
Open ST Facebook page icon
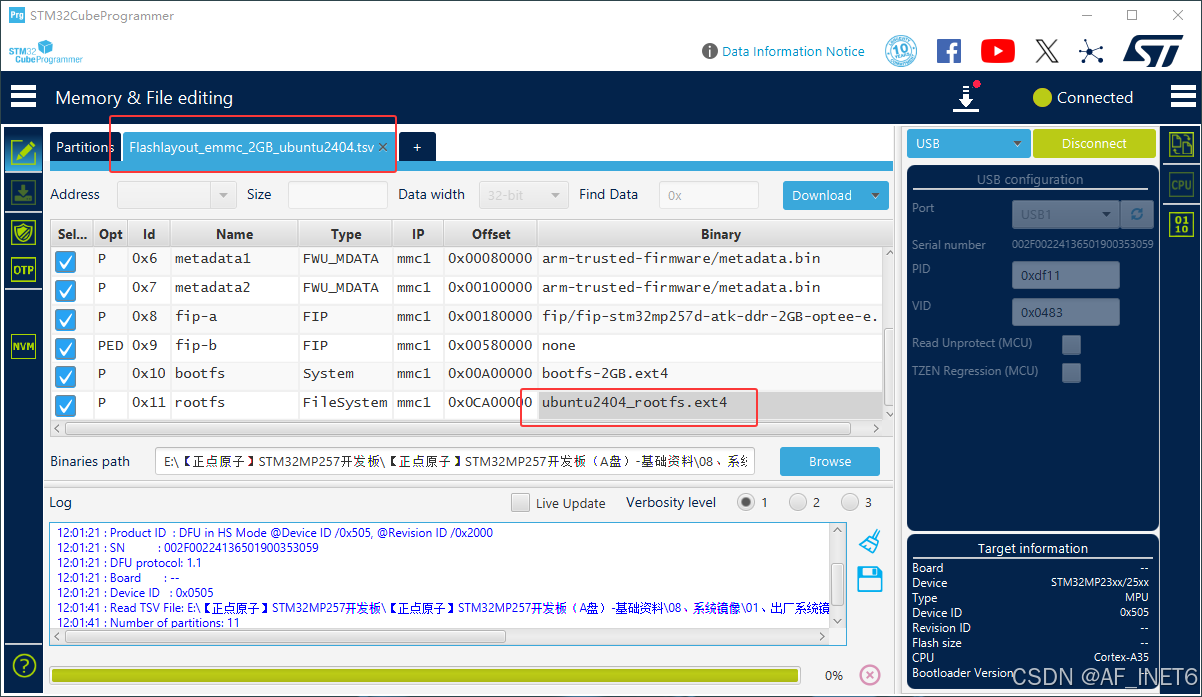949,51
